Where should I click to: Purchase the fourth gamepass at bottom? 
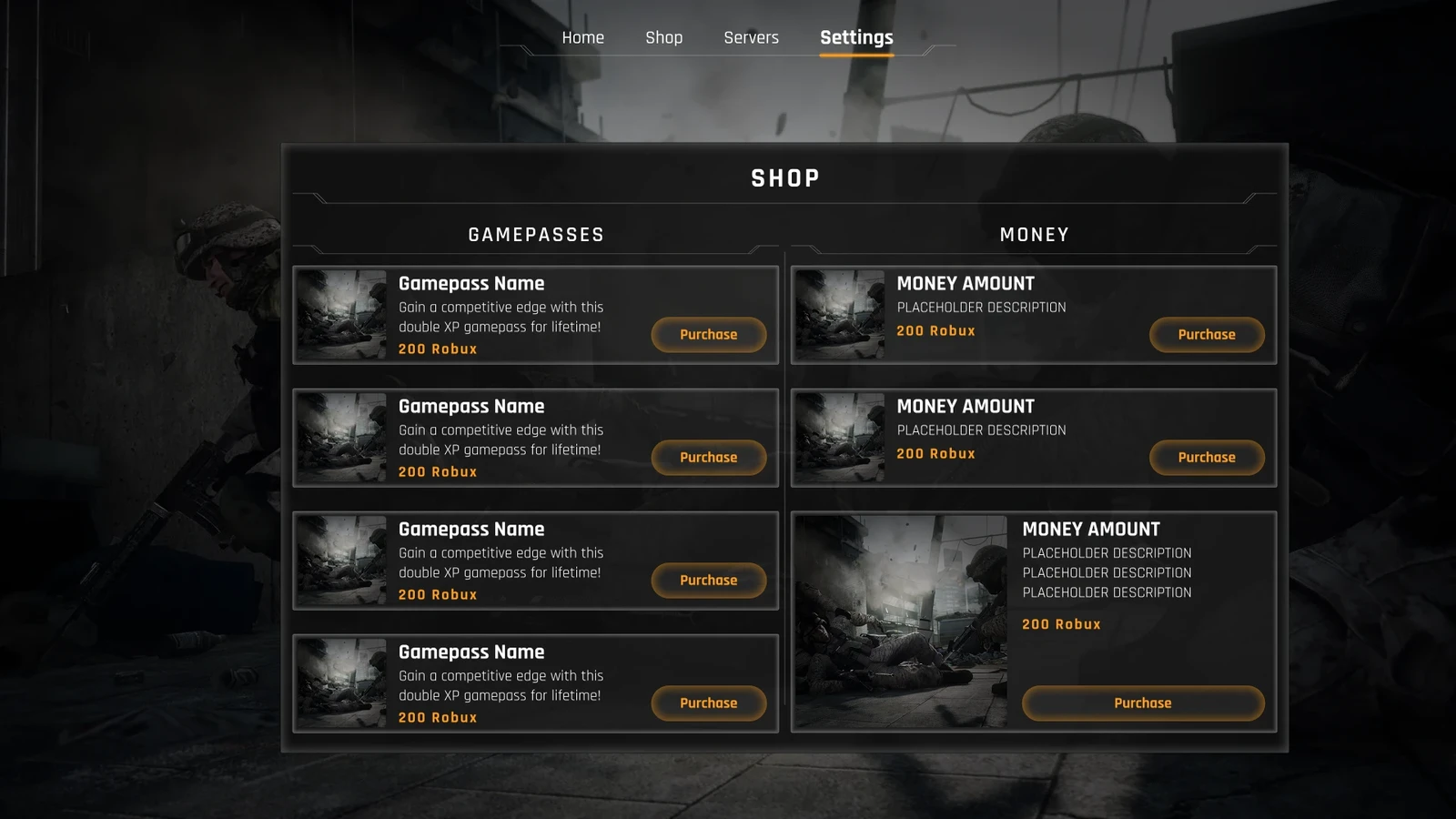[x=708, y=703]
